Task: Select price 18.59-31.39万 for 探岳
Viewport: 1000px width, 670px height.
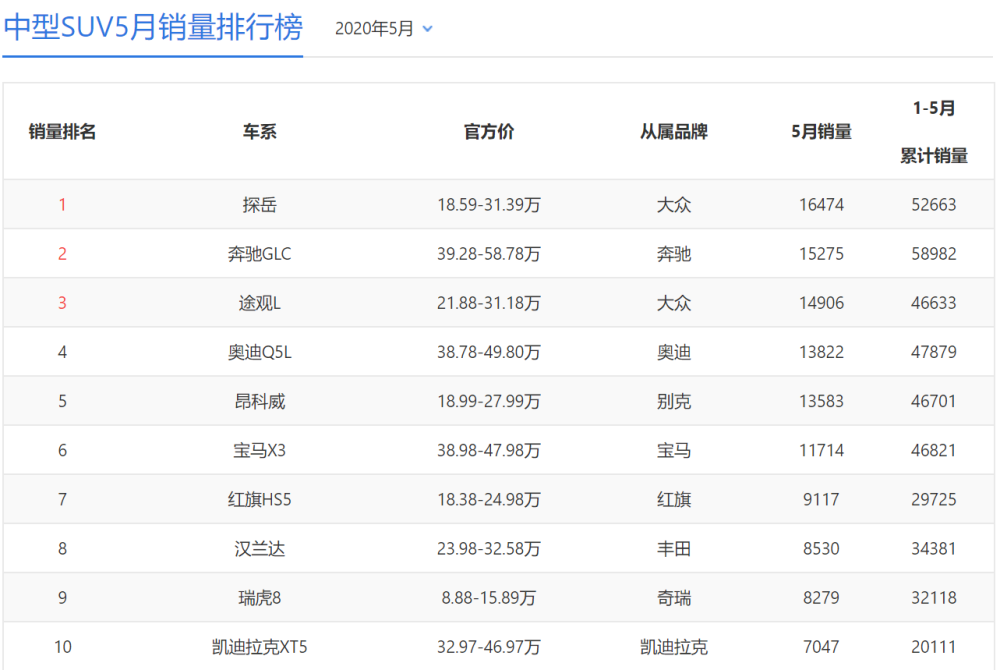Action: (x=489, y=205)
